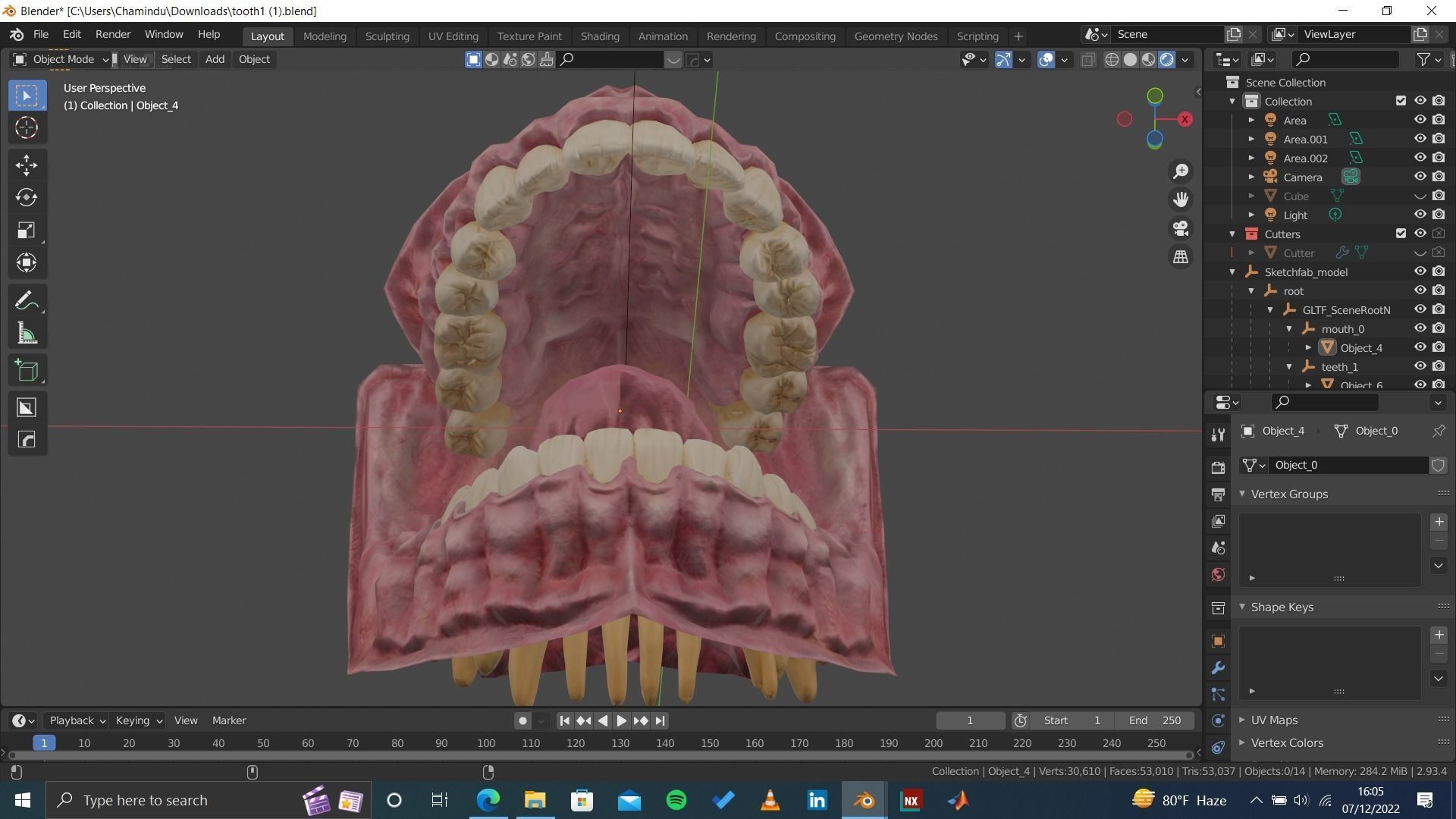Switch to the Sculpting workspace tab
This screenshot has width=1456, height=819.
point(387,36)
